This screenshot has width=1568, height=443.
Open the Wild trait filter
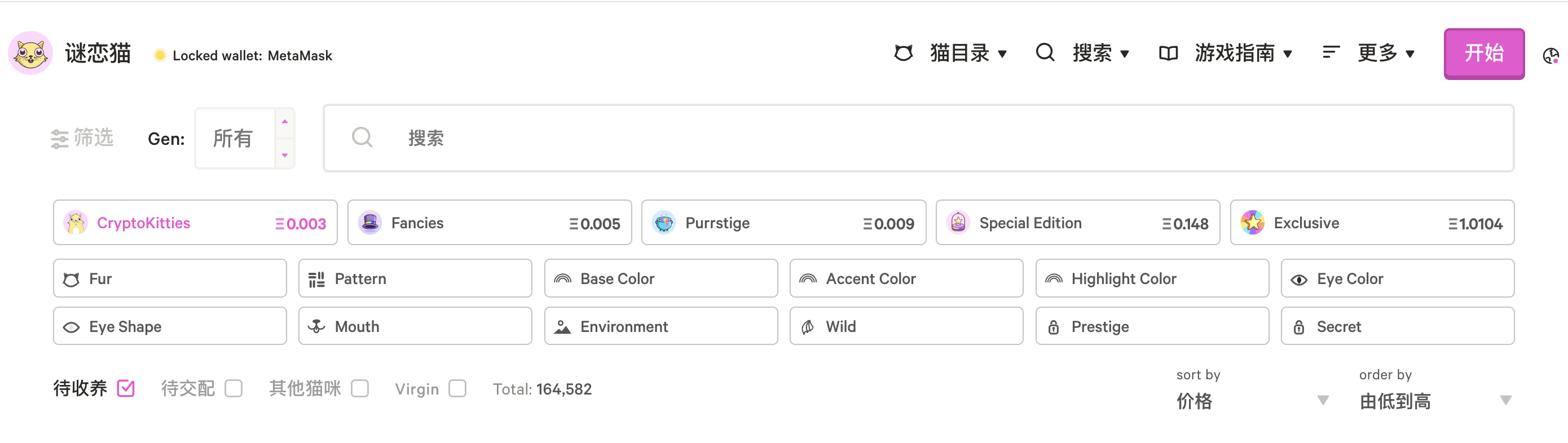point(906,326)
